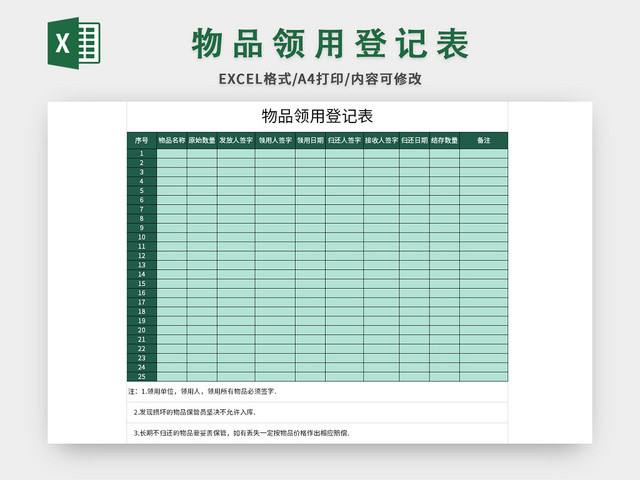
Task: Select the 原始数量 column header
Action: click(x=202, y=140)
